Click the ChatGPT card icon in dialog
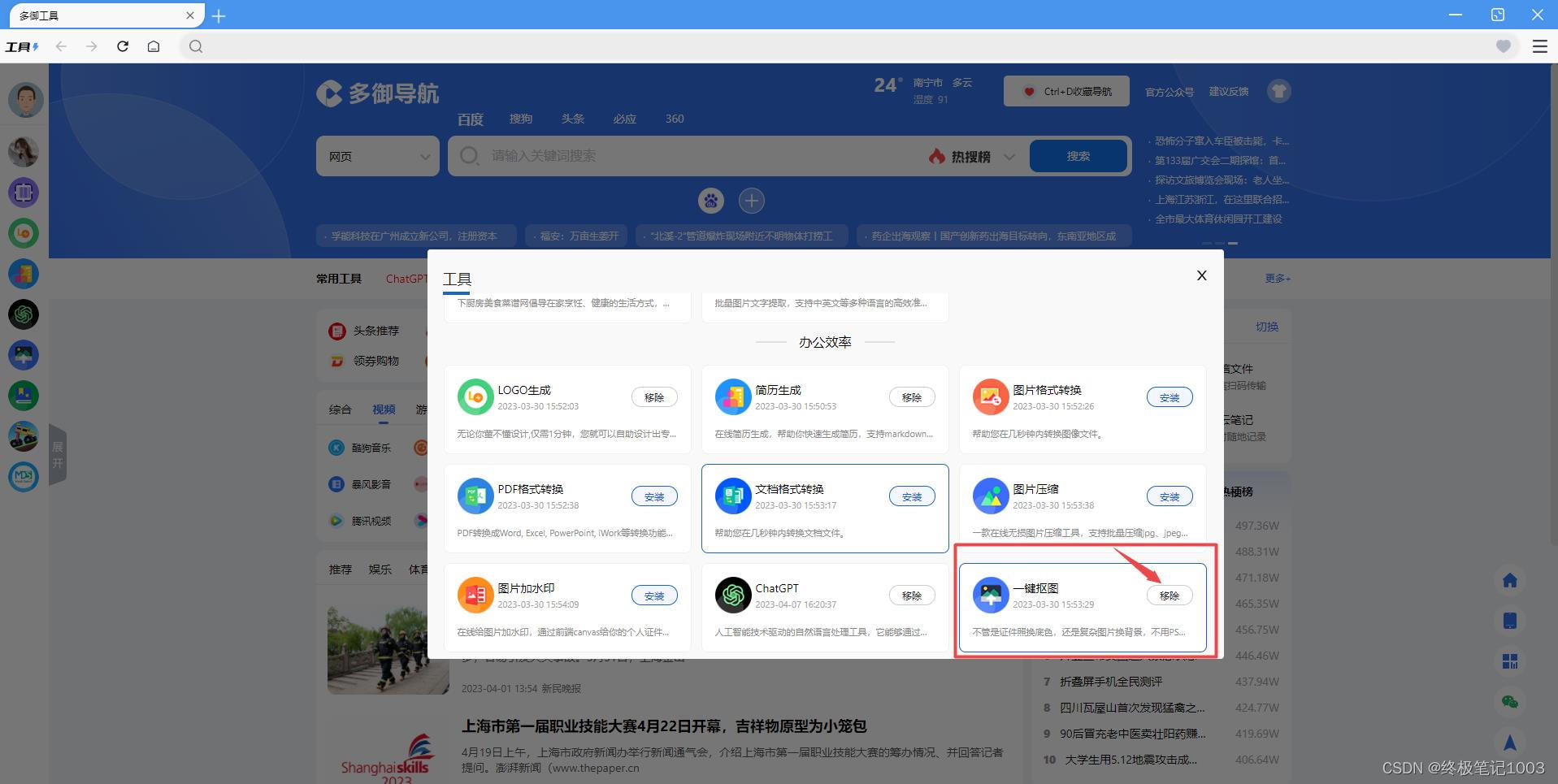Image resolution: width=1558 pixels, height=784 pixels. click(733, 596)
